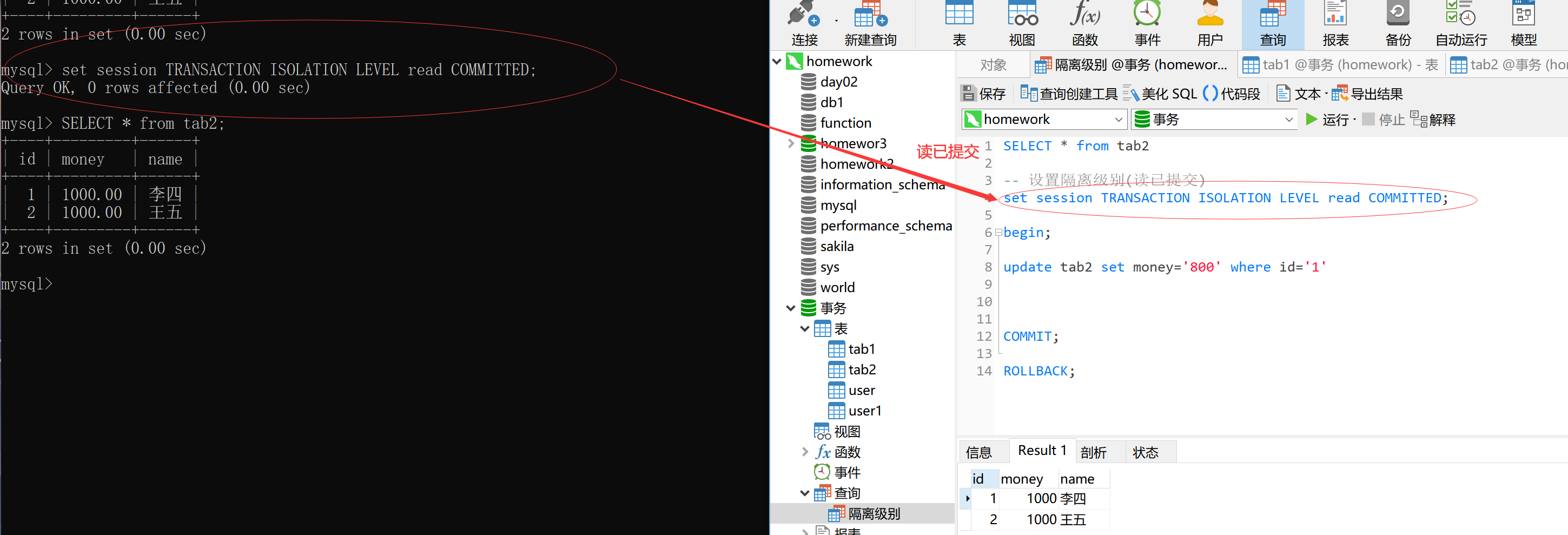Screen dimensions: 1568x535
Task: Collapse the 表 tables node
Action: point(805,329)
